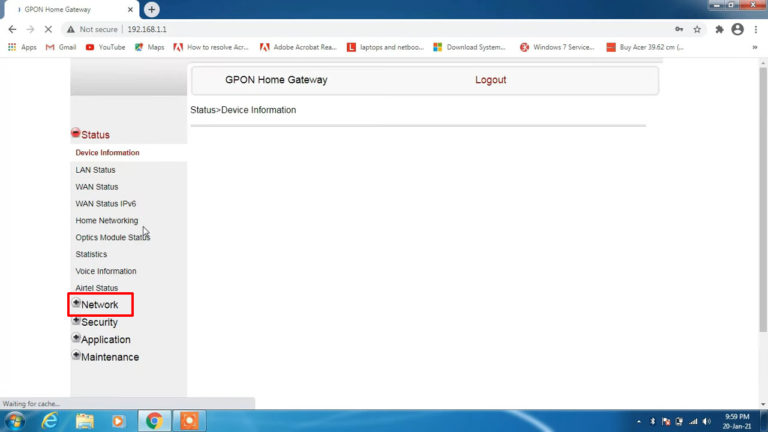Open WAN Status IPv6 page

(x=106, y=204)
